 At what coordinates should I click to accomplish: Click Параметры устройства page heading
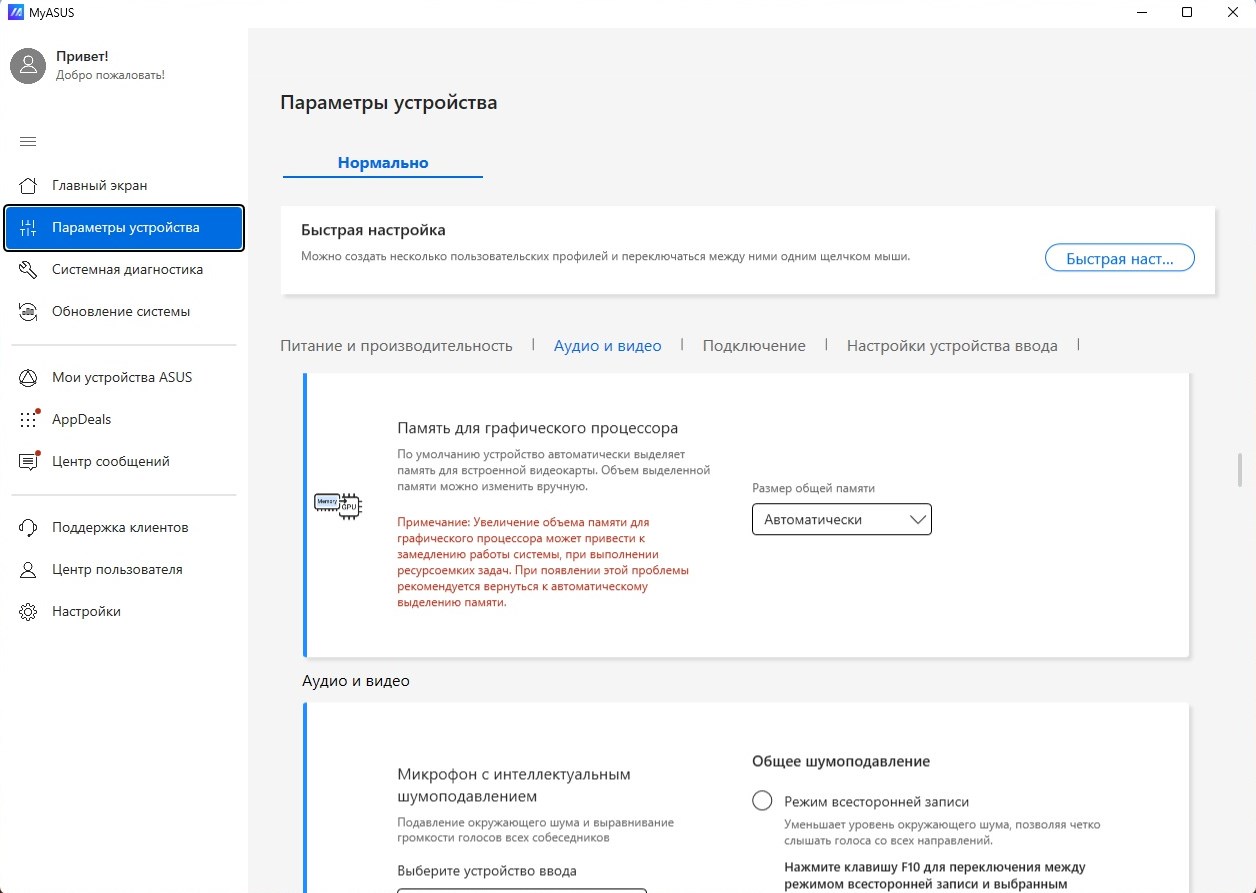388,102
